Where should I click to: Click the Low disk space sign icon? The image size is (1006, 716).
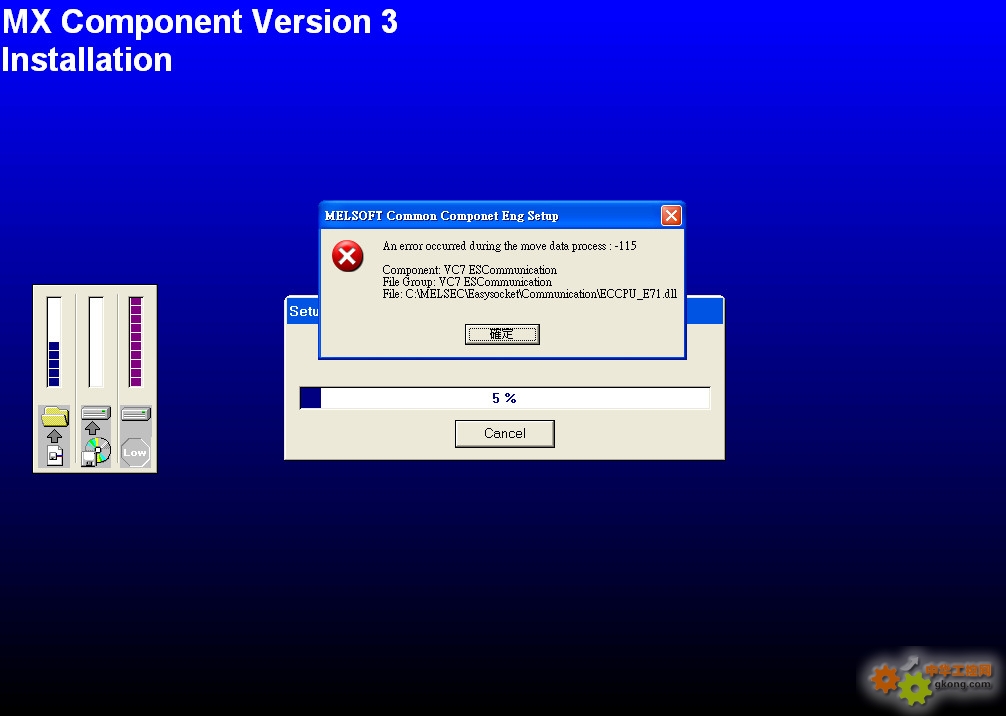(135, 452)
